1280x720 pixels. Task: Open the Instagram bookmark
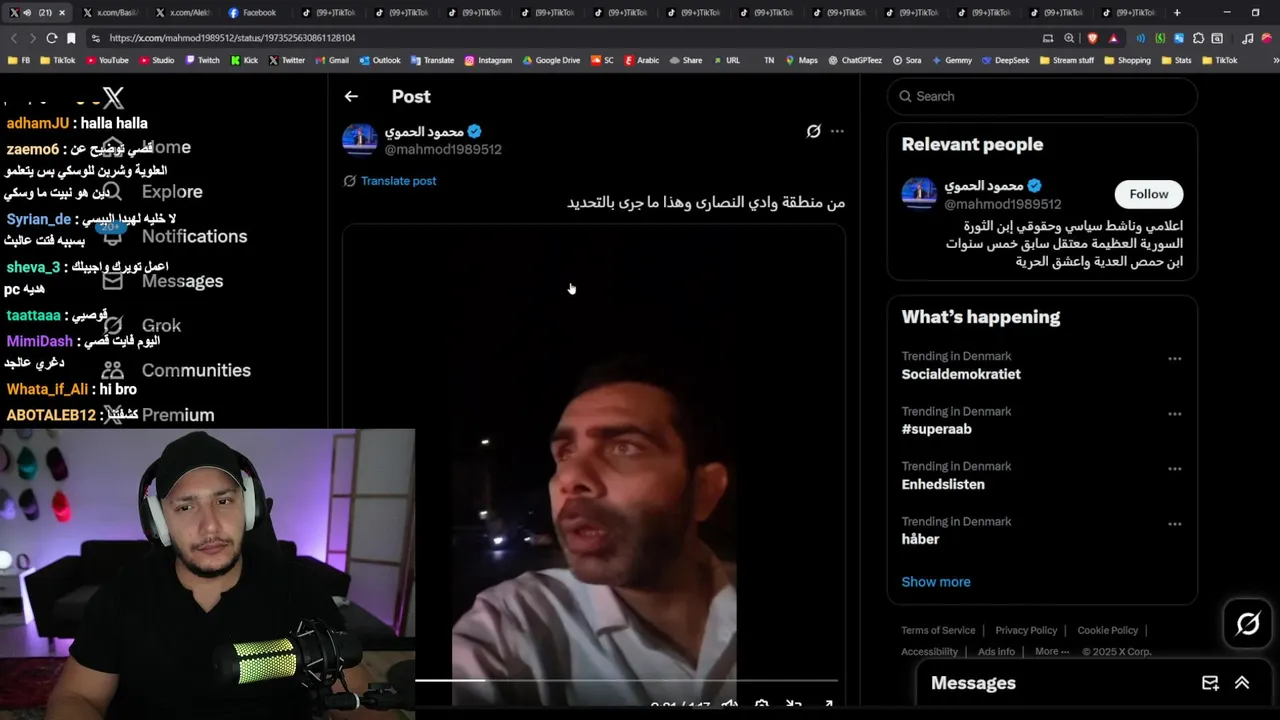pos(488,60)
